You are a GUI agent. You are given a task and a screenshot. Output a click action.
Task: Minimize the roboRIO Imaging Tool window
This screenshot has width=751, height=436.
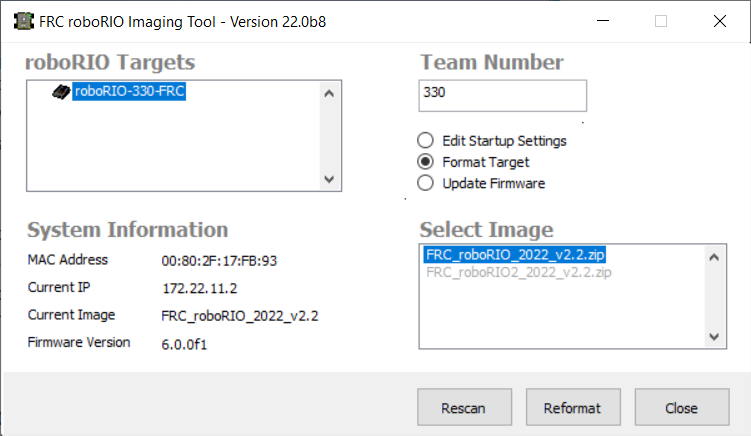click(600, 21)
